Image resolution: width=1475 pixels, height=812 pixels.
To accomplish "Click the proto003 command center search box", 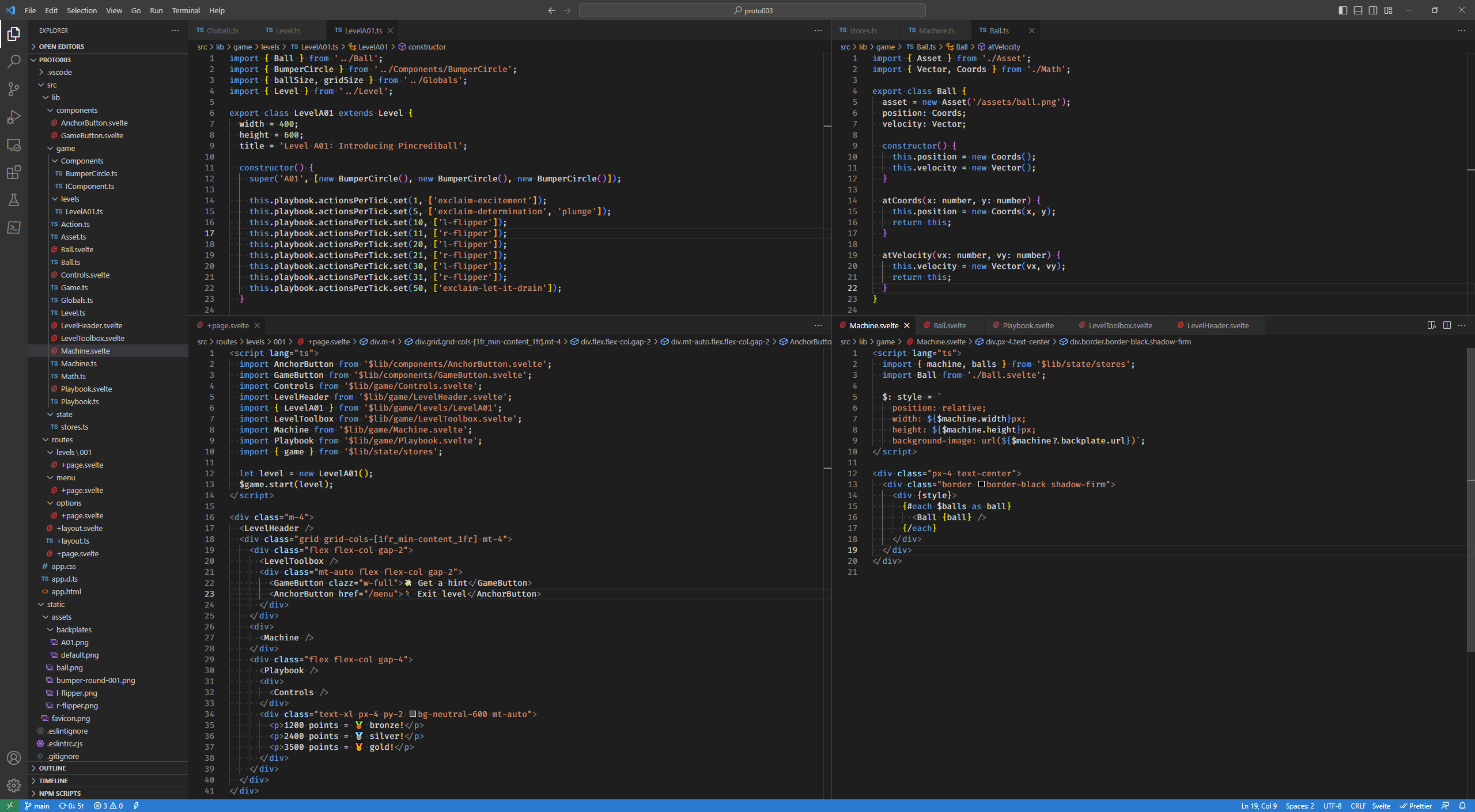I will pyautogui.click(x=752, y=10).
